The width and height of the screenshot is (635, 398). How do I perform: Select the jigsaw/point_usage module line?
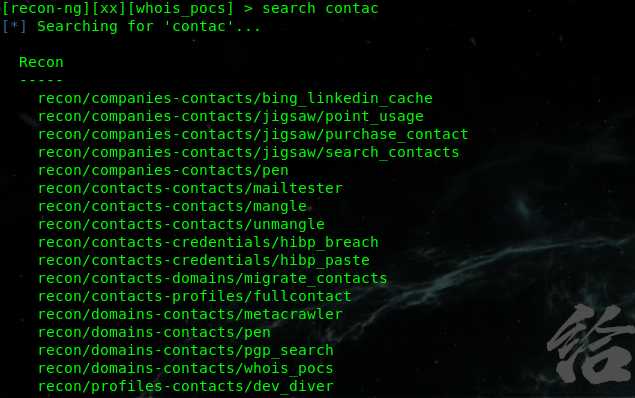click(x=231, y=117)
